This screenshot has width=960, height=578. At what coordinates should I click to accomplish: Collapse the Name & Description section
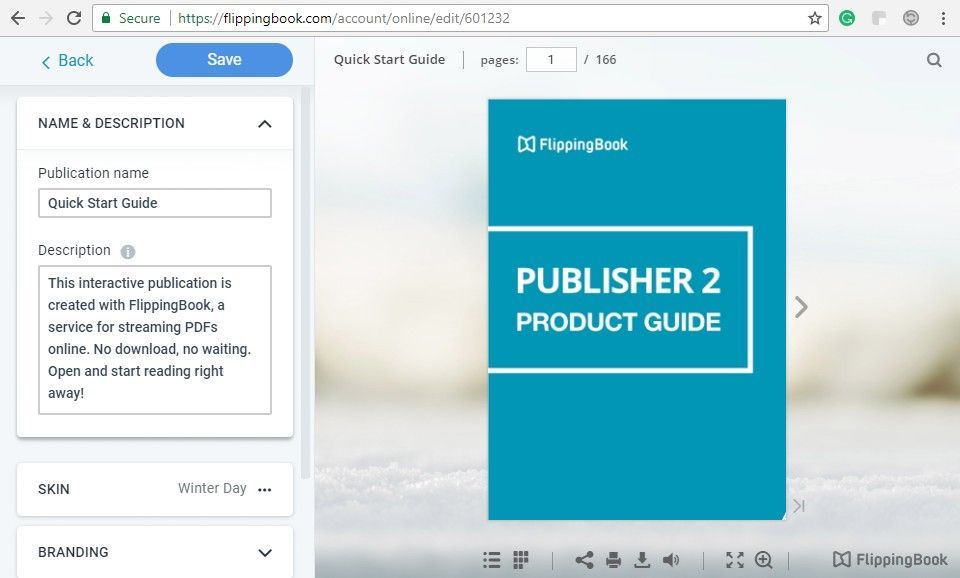click(x=264, y=124)
